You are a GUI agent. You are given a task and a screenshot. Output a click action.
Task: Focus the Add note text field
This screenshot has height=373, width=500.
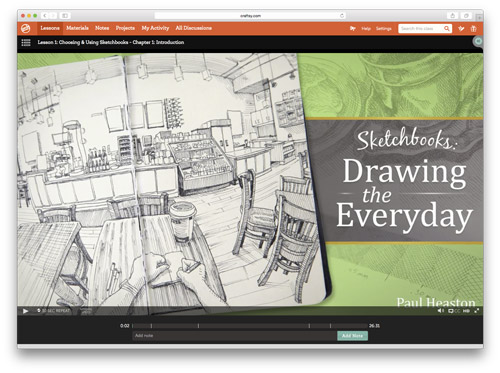click(x=235, y=336)
